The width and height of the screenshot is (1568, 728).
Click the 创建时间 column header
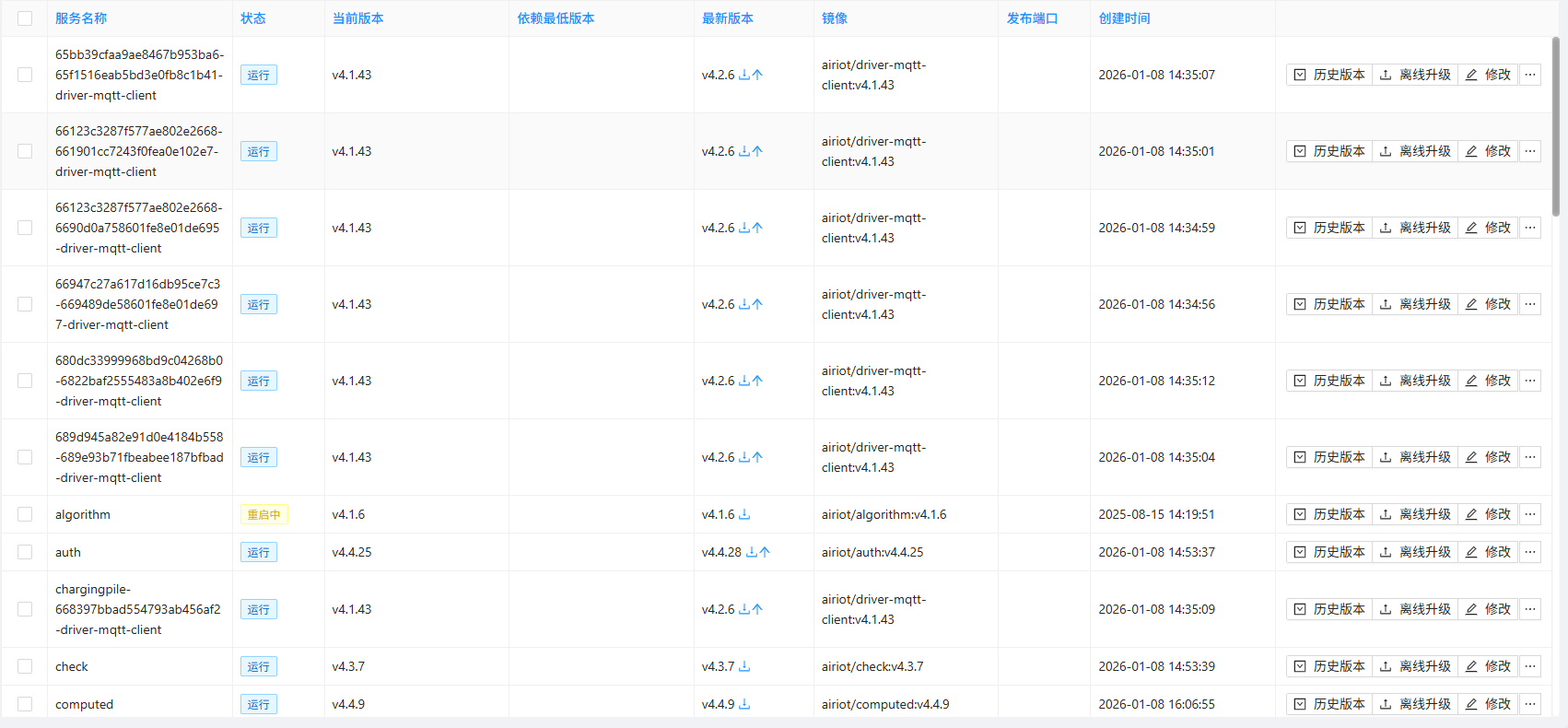coord(1124,18)
